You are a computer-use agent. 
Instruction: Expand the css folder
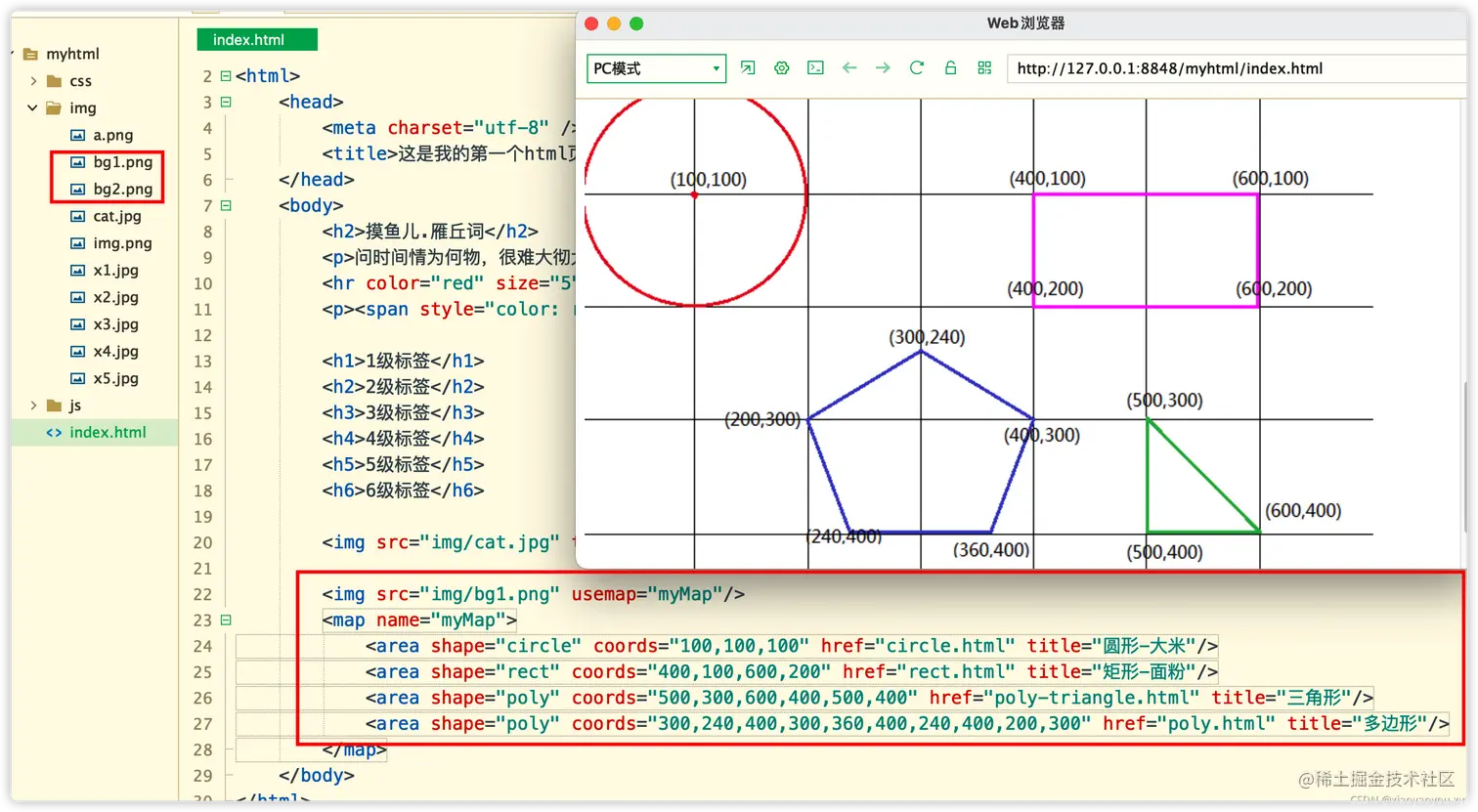32,81
